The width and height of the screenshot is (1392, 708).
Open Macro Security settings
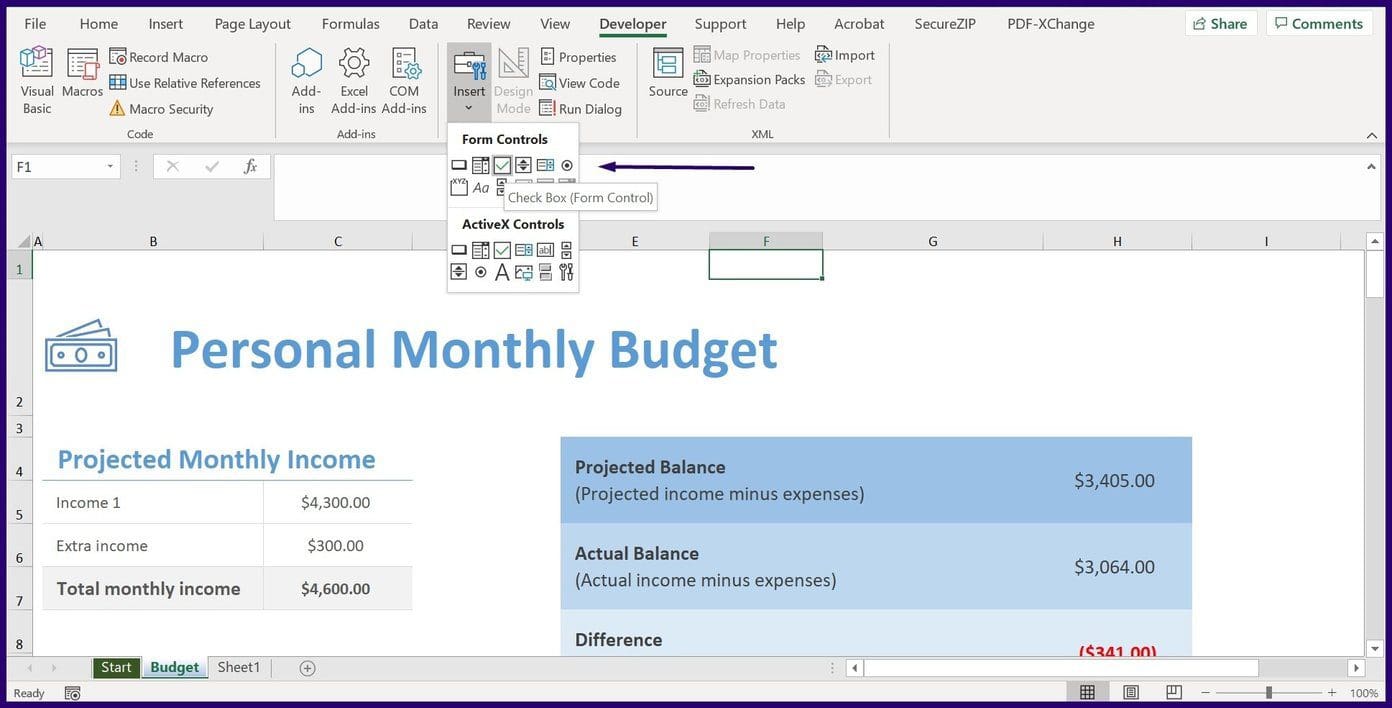pyautogui.click(x=160, y=109)
